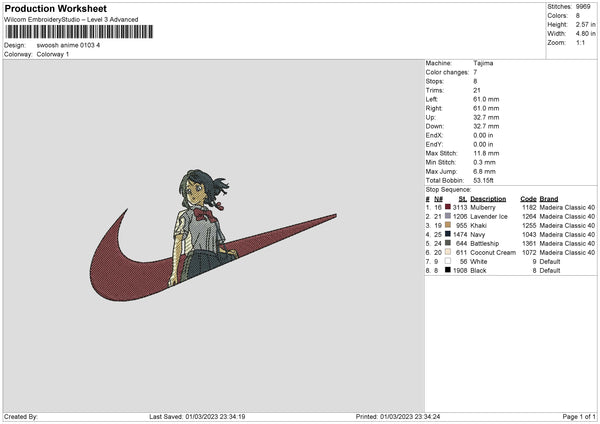Click the White color swatch
The height and width of the screenshot is (424, 600).
point(448,261)
